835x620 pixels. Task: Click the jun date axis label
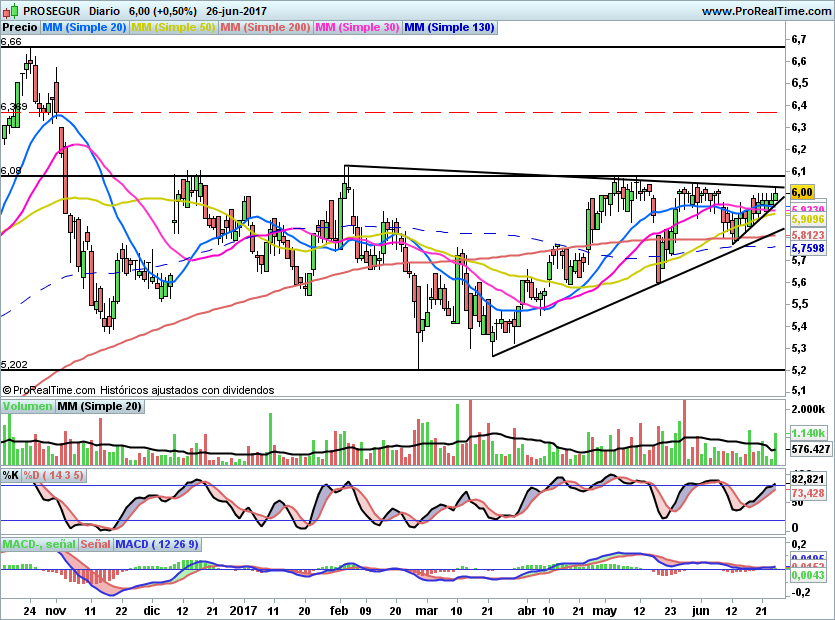pos(701,610)
